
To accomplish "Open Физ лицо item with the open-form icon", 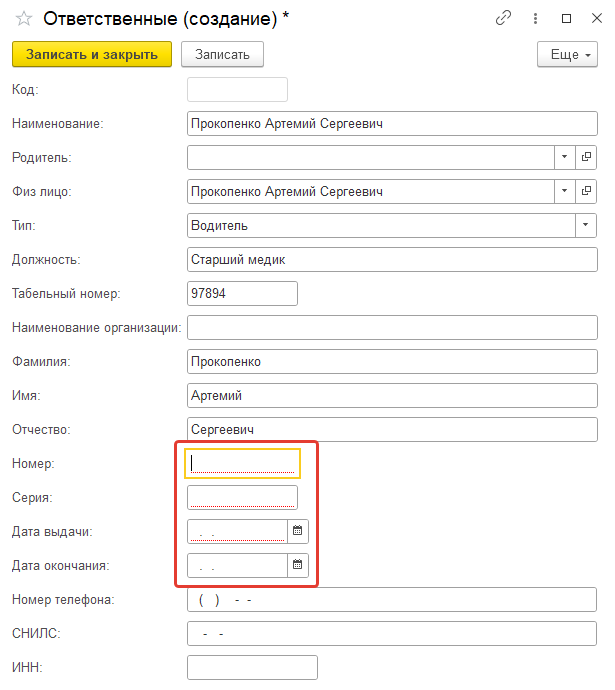I will pyautogui.click(x=586, y=191).
